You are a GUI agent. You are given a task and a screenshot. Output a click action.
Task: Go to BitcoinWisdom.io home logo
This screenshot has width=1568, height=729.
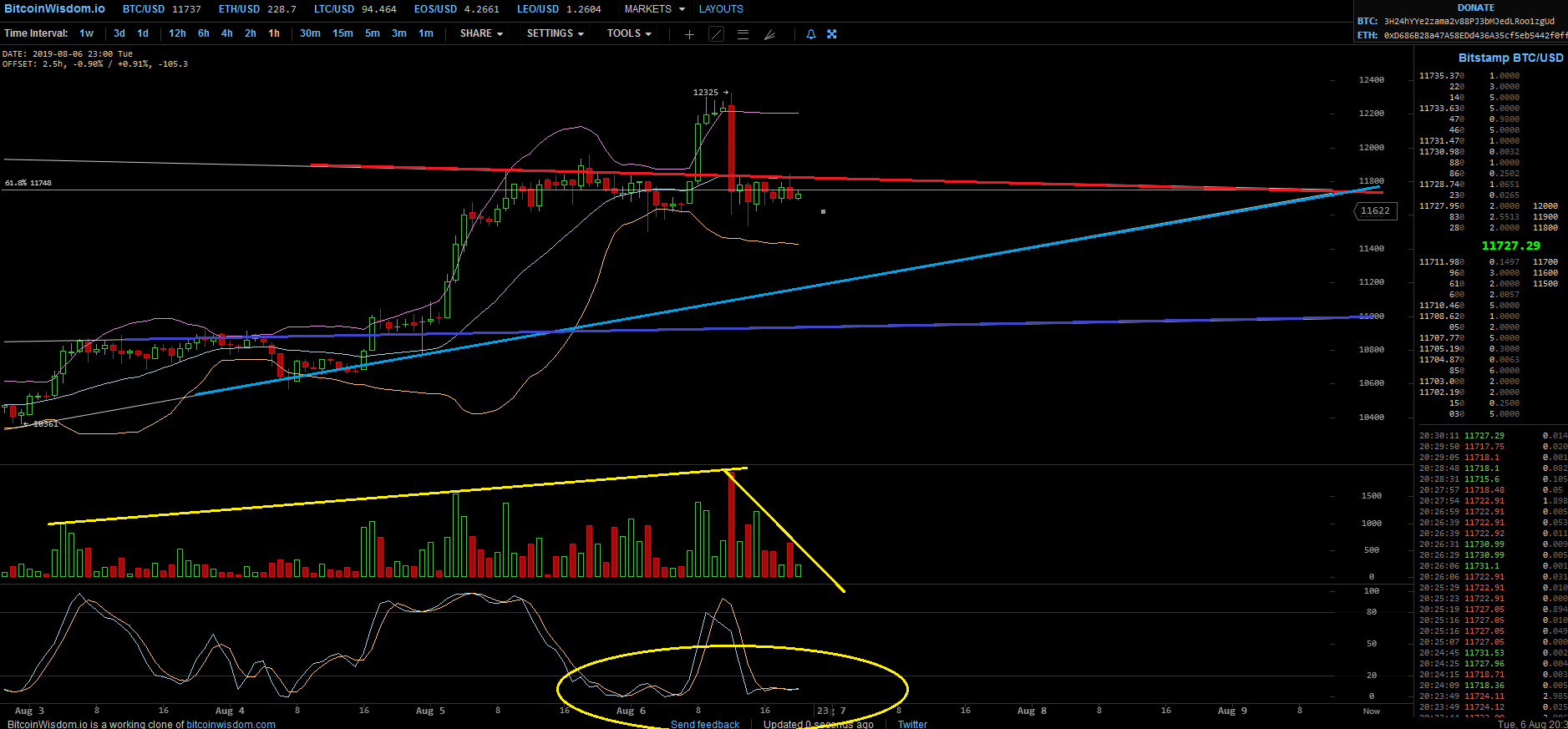(55, 8)
